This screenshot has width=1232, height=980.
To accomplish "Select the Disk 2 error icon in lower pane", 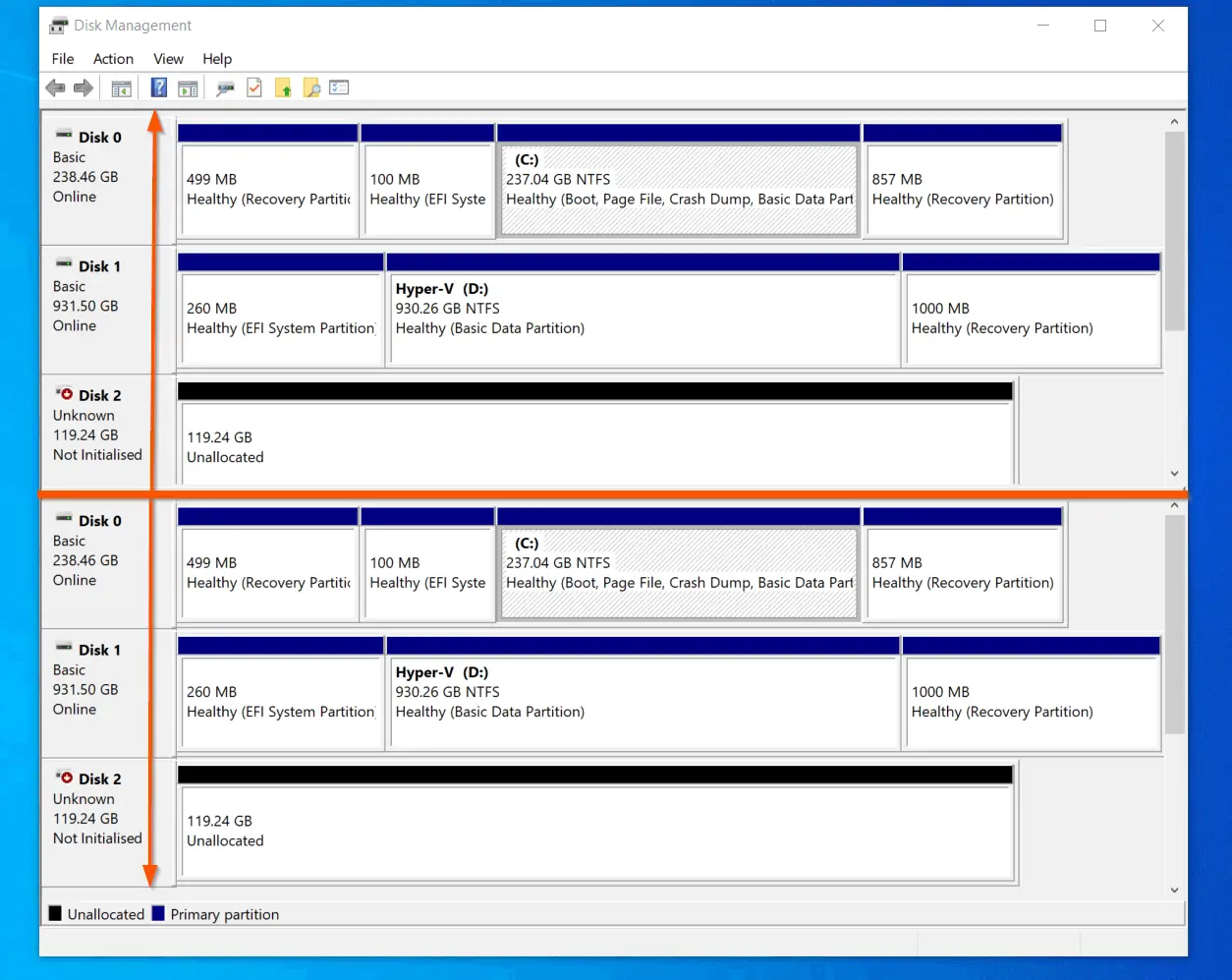I will 64,777.
